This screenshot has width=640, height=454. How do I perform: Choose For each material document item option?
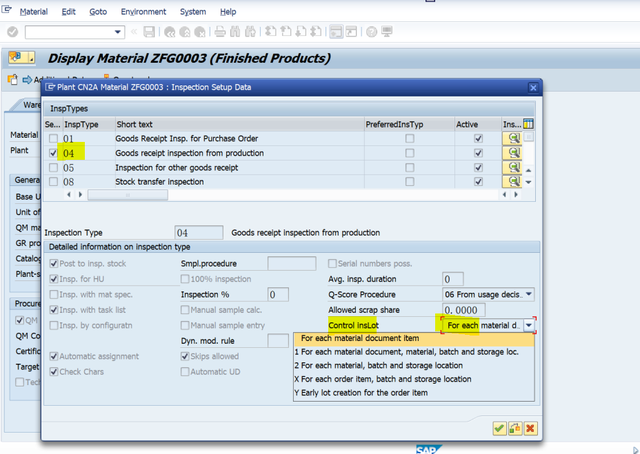pos(413,338)
